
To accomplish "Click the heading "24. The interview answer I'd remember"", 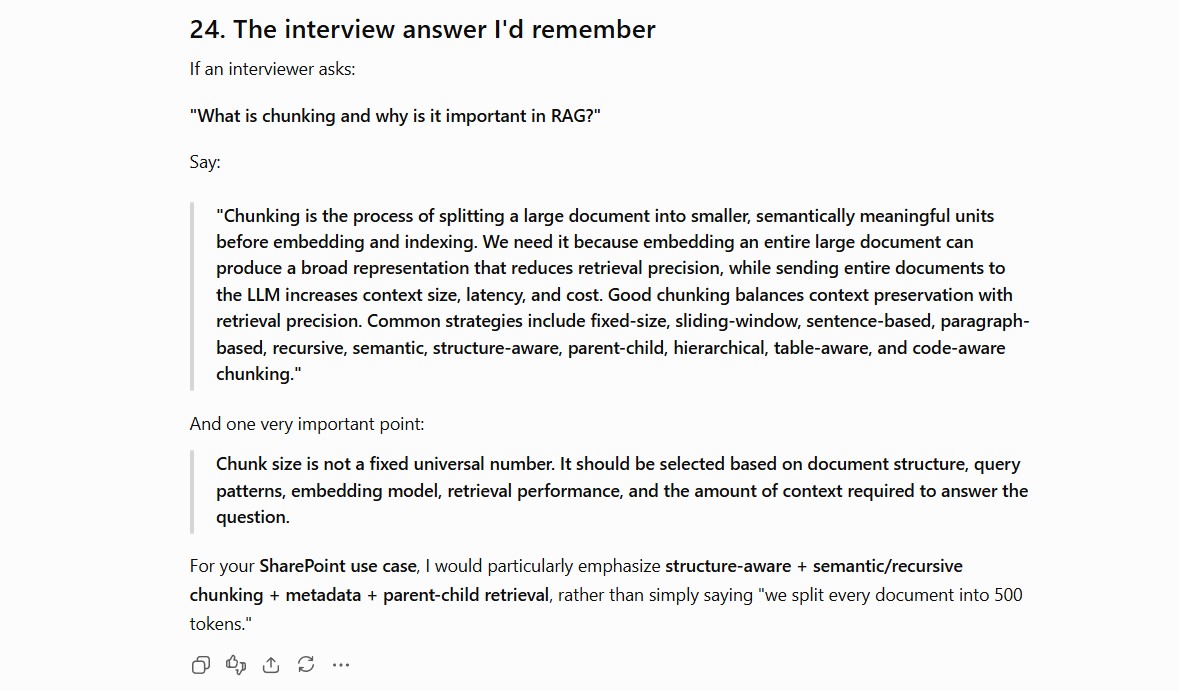I will (422, 29).
